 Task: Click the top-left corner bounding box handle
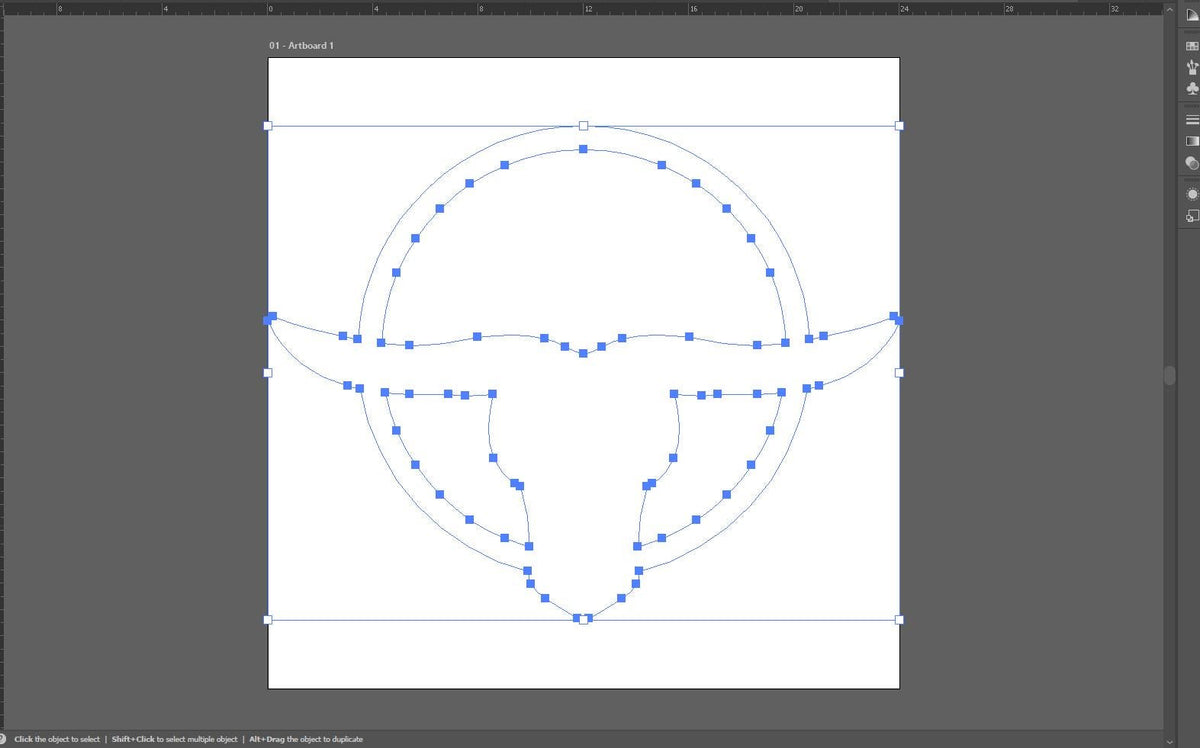[267, 126]
